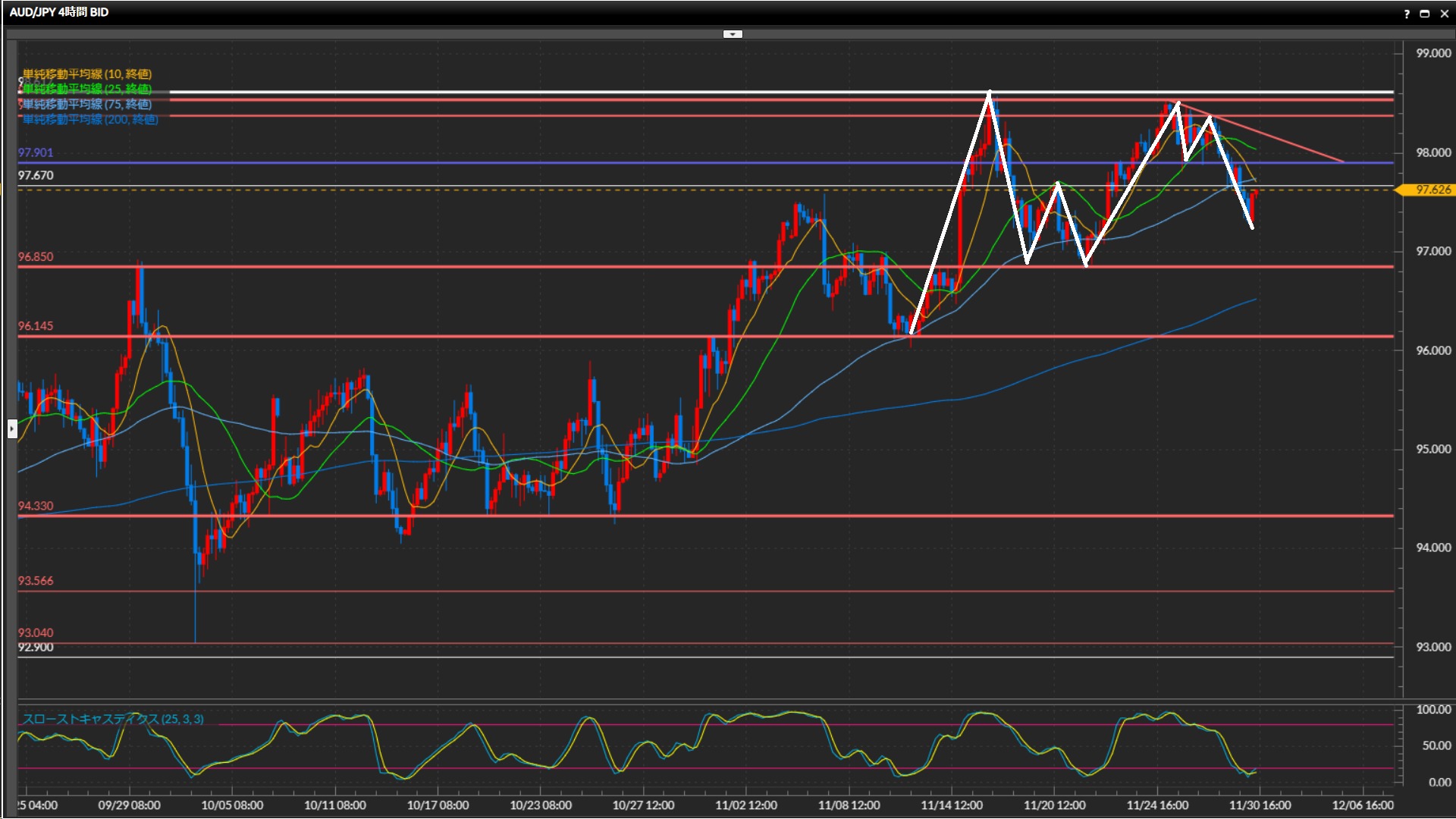Screen dimensions: 1456x819
Task: Select the 94.330 red line label
Action: 36,506
